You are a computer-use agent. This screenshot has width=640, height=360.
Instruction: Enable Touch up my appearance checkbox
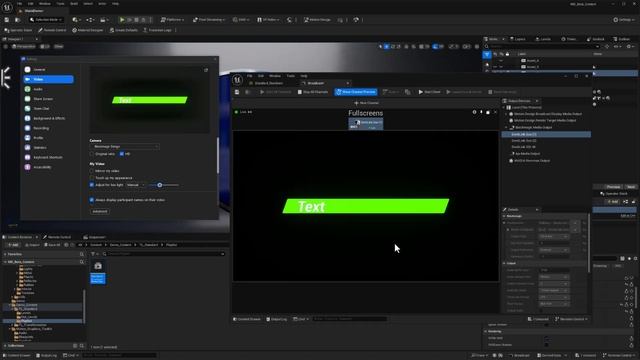pyautogui.click(x=92, y=178)
